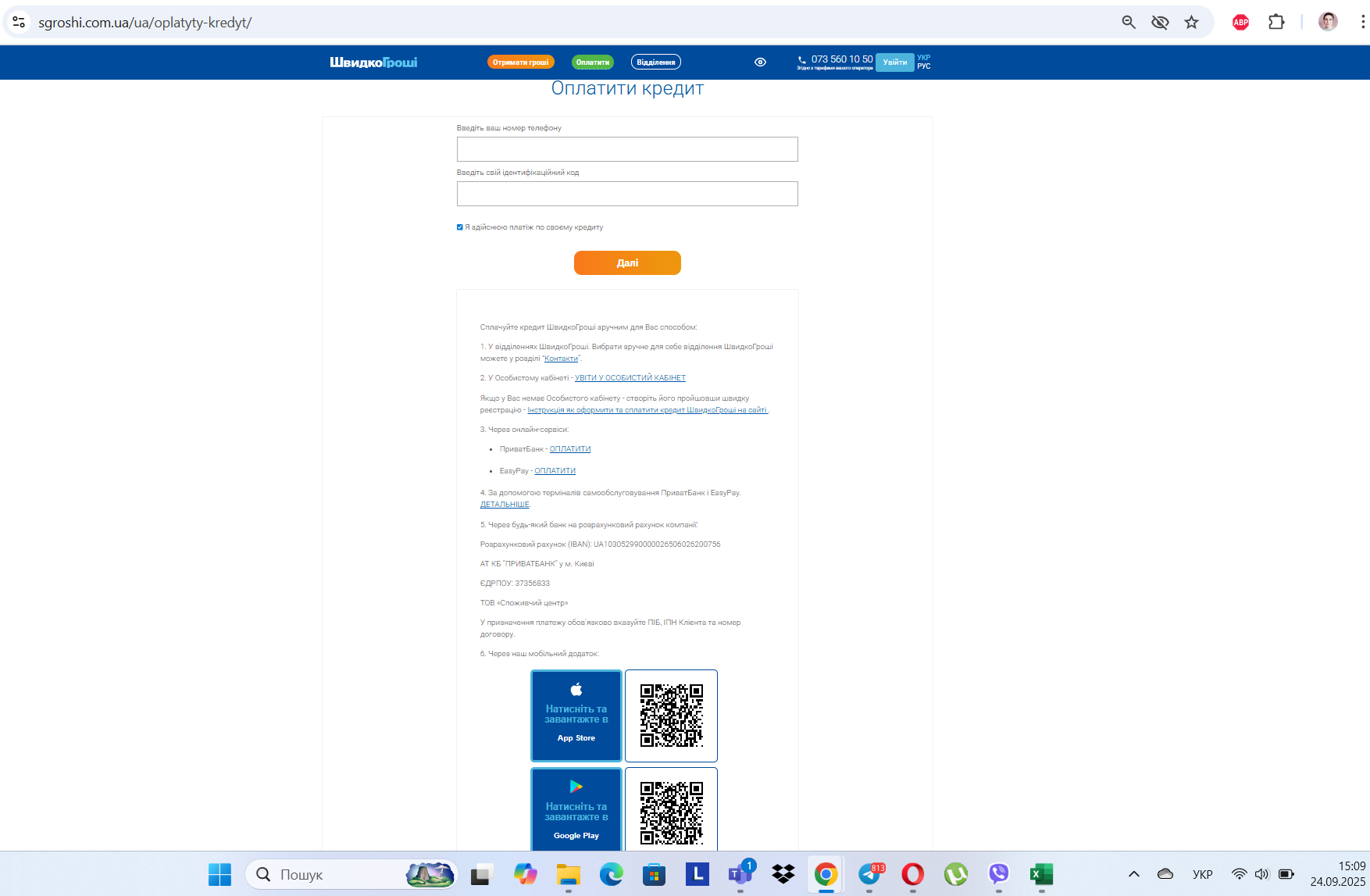This screenshot has width=1370, height=896.
Task: Focus the identification code input field
Action: pyautogui.click(x=627, y=194)
